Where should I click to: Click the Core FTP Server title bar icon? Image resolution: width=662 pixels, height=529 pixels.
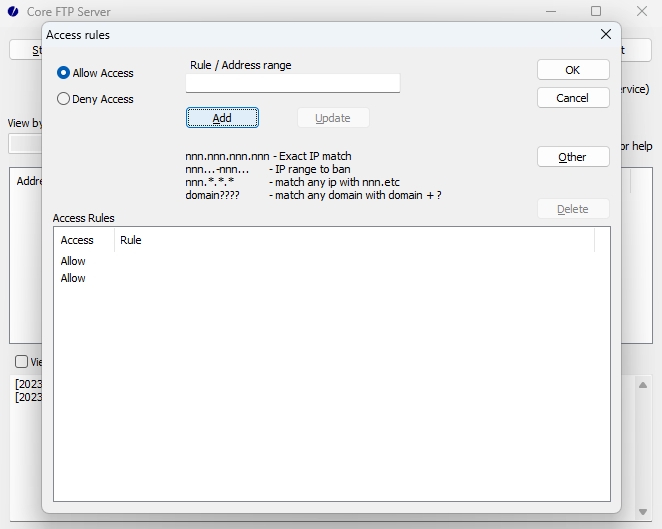click(12, 12)
